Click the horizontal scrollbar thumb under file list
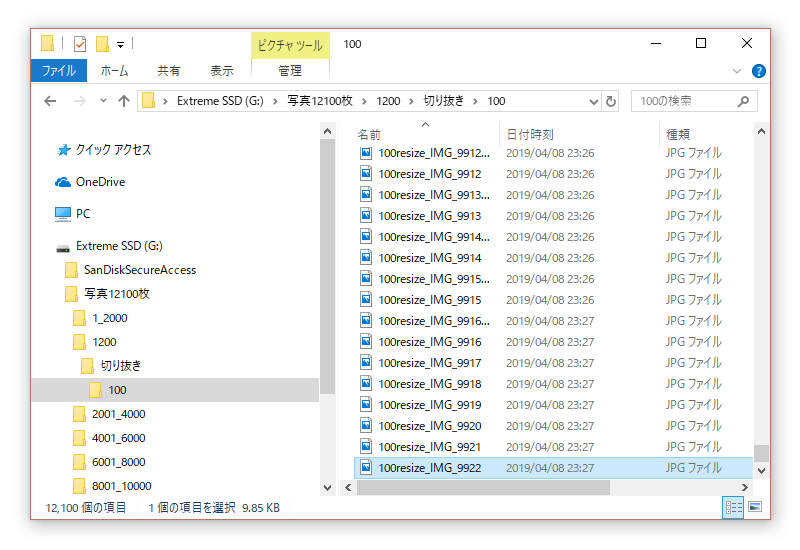The image size is (800, 550). (483, 488)
